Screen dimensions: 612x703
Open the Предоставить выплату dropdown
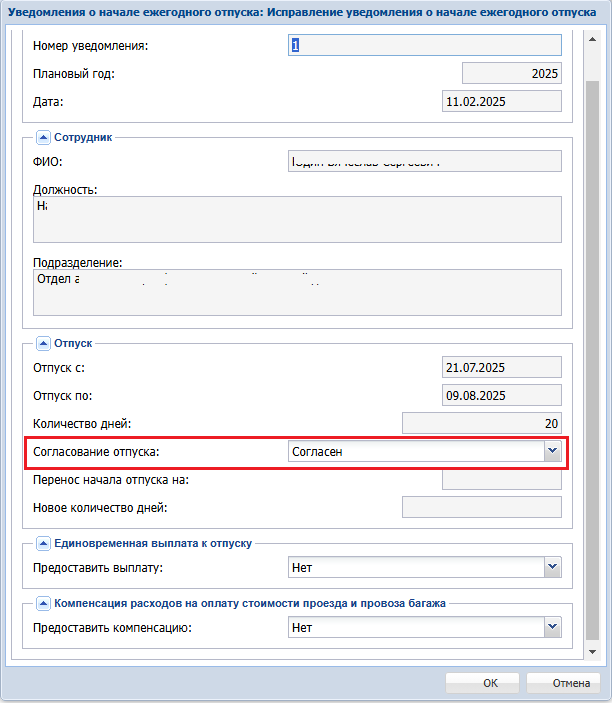pos(551,568)
